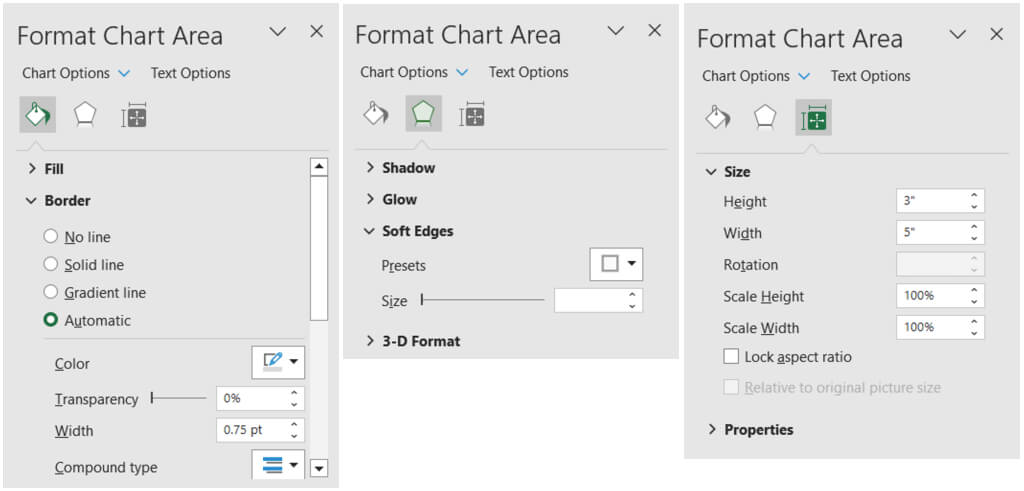The width and height of the screenshot is (1024, 491).
Task: Open the Effects icon in the Border settings pane
Action: [x=85, y=116]
